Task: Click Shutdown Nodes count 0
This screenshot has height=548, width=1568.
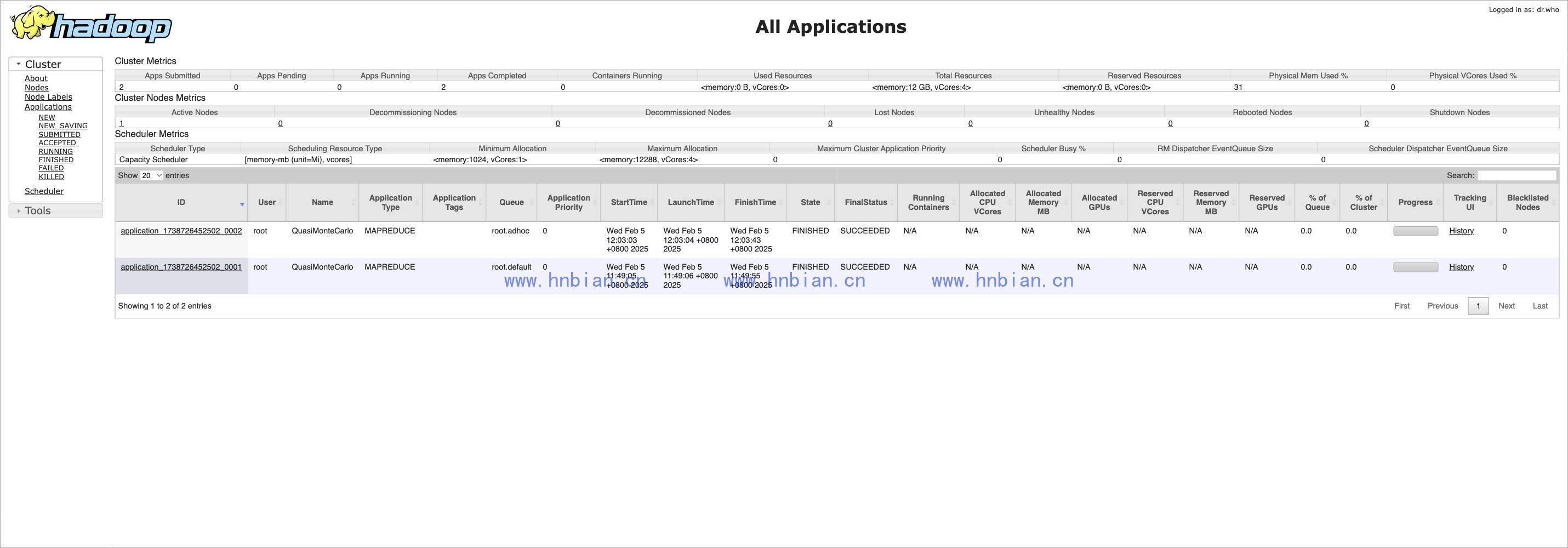Action: 1366,124
